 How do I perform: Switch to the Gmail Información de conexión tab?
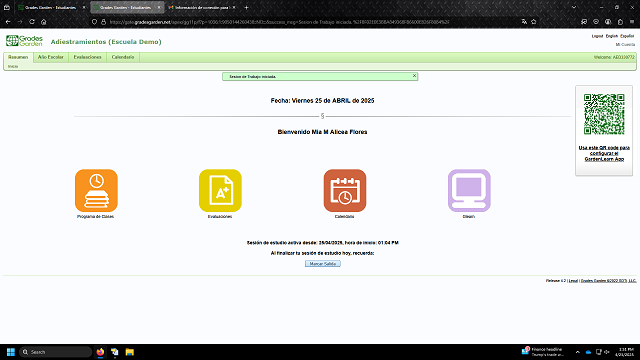click(201, 7)
